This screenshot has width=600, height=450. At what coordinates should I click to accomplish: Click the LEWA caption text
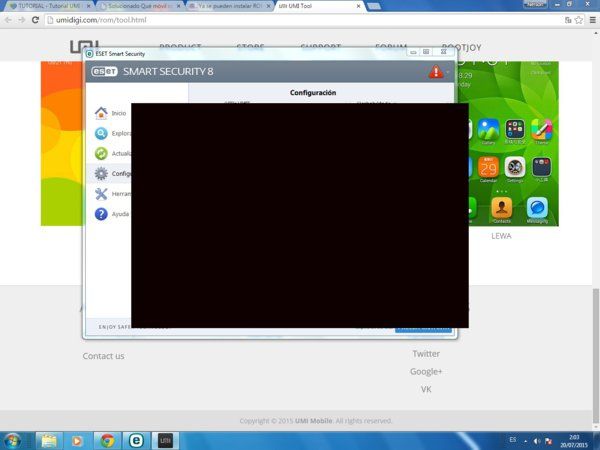click(x=501, y=236)
